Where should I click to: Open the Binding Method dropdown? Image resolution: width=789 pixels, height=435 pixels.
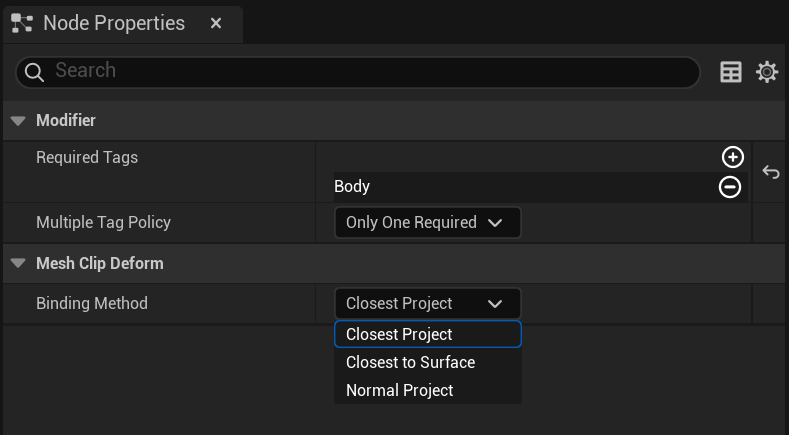pyautogui.click(x=428, y=304)
